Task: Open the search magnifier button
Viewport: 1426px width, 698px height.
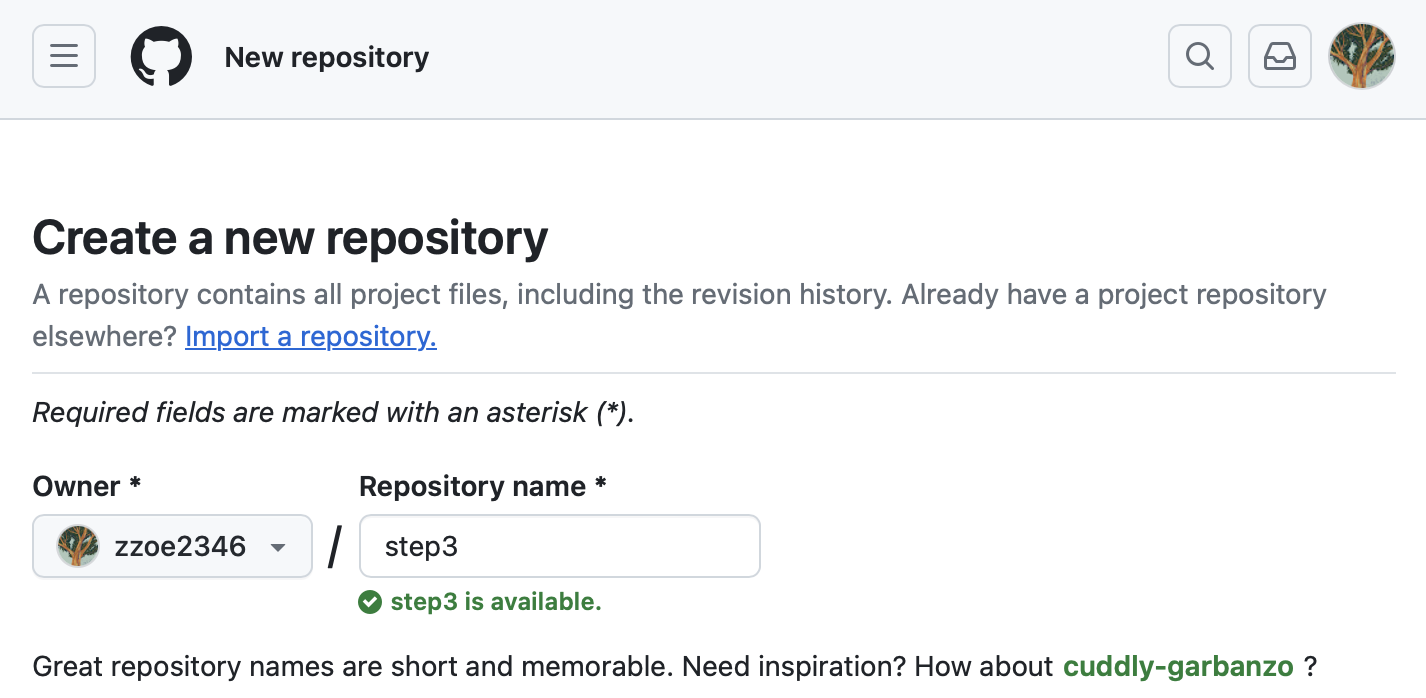Action: [1199, 56]
